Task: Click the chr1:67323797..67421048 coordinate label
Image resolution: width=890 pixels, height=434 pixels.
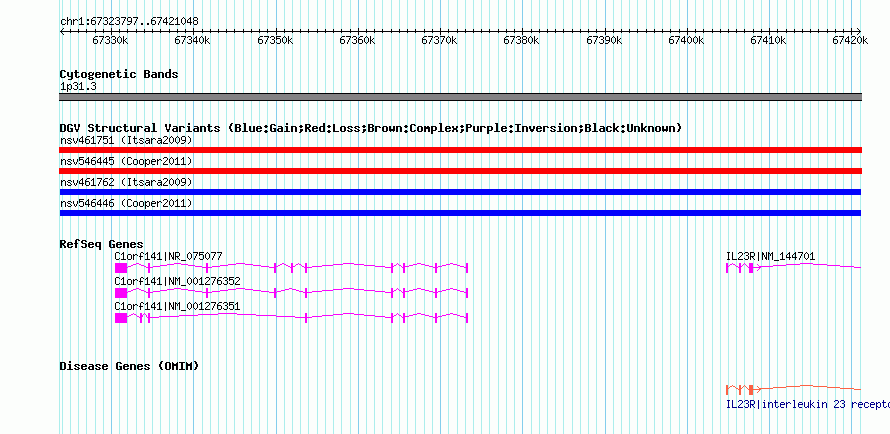Action: coord(129,22)
